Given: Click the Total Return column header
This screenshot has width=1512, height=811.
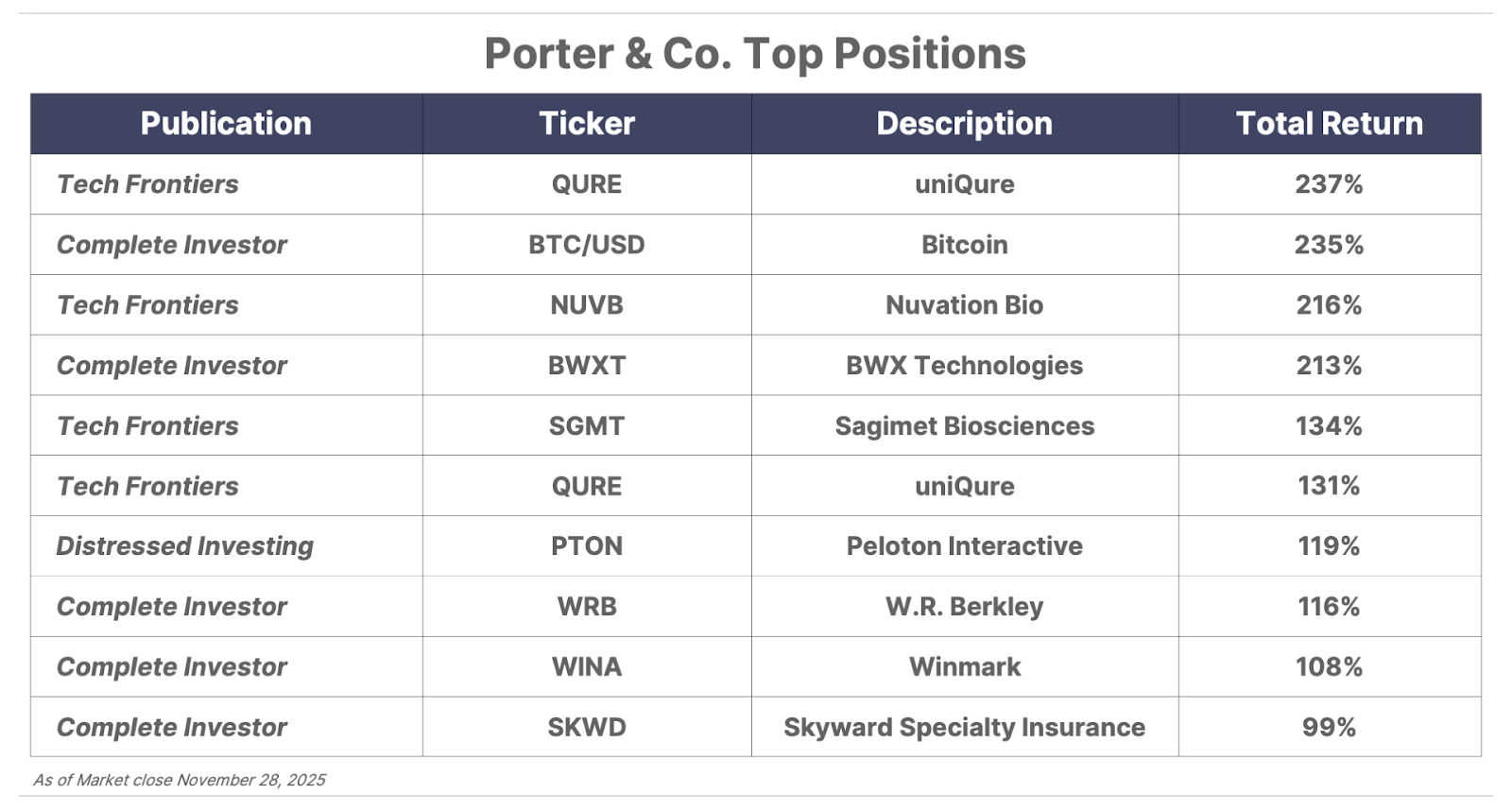Looking at the screenshot, I should click(x=1329, y=124).
